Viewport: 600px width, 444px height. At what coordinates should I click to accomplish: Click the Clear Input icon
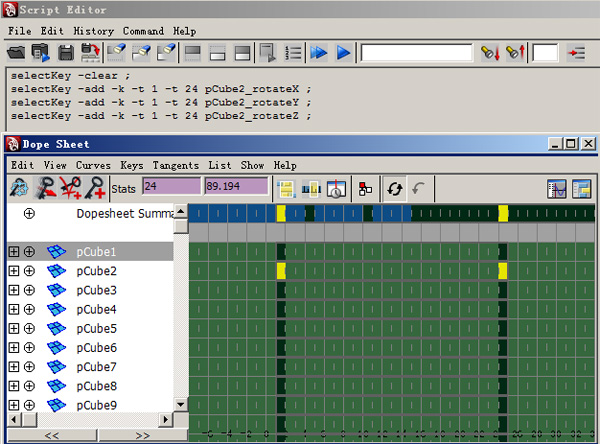(x=141, y=52)
